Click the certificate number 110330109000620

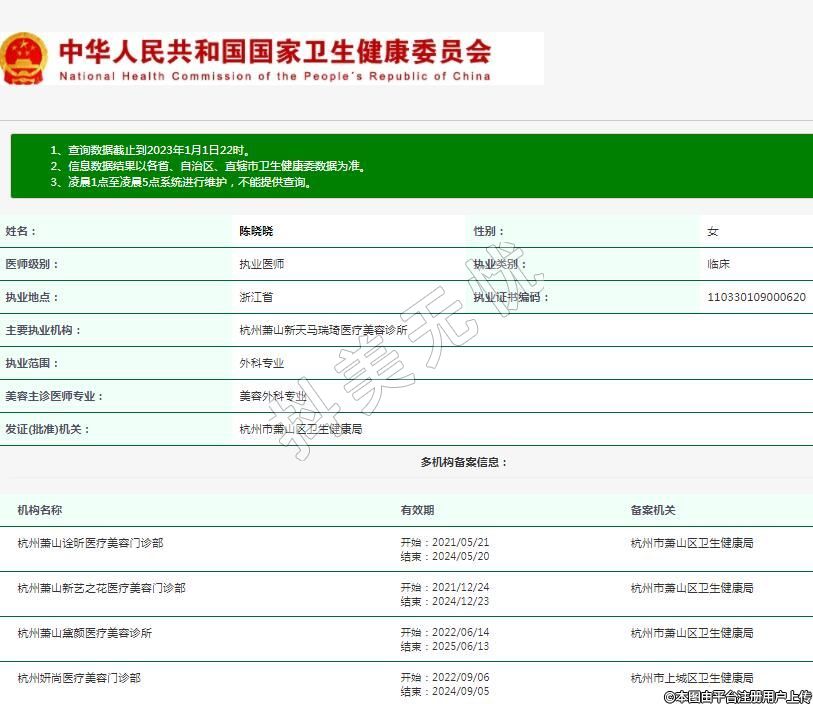[x=756, y=297]
